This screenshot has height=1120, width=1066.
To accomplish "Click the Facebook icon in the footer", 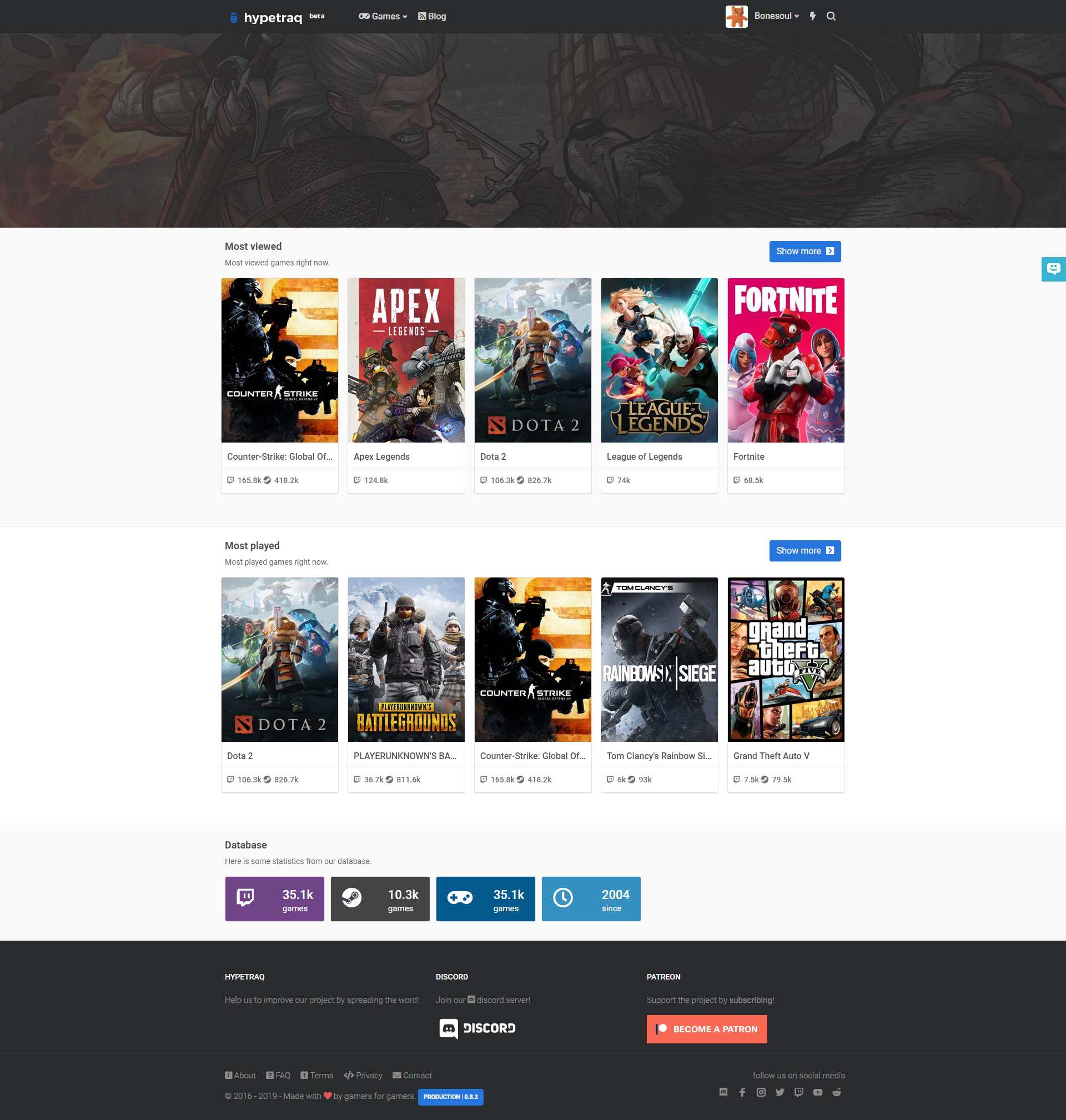I will point(742,1092).
